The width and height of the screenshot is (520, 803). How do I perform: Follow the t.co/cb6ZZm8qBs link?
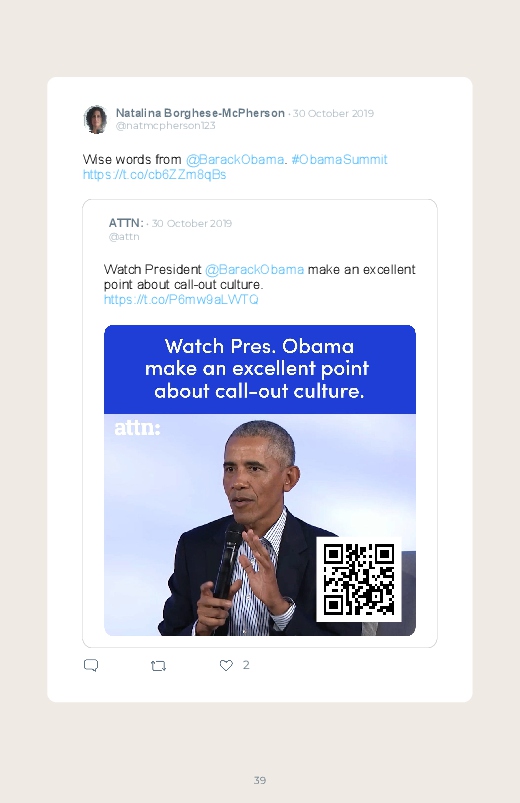tap(154, 175)
